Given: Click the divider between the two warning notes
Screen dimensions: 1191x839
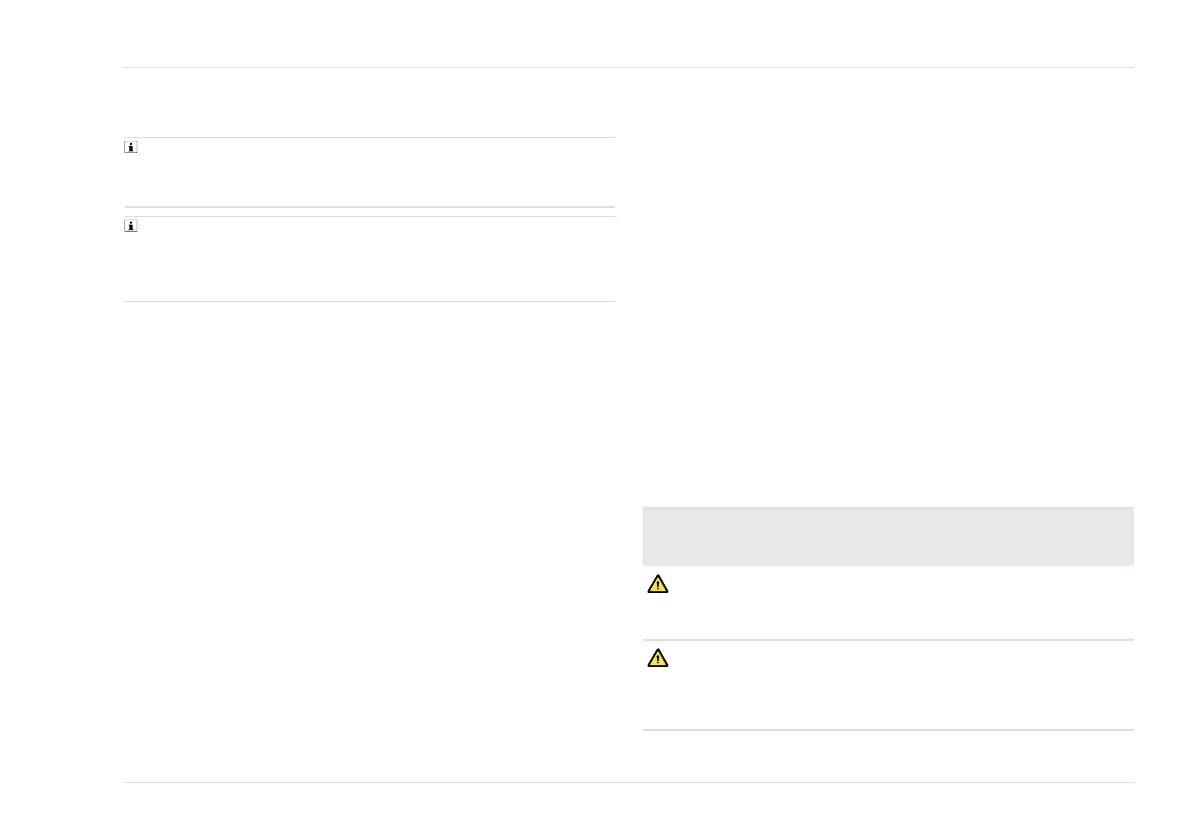Looking at the screenshot, I should (x=887, y=640).
